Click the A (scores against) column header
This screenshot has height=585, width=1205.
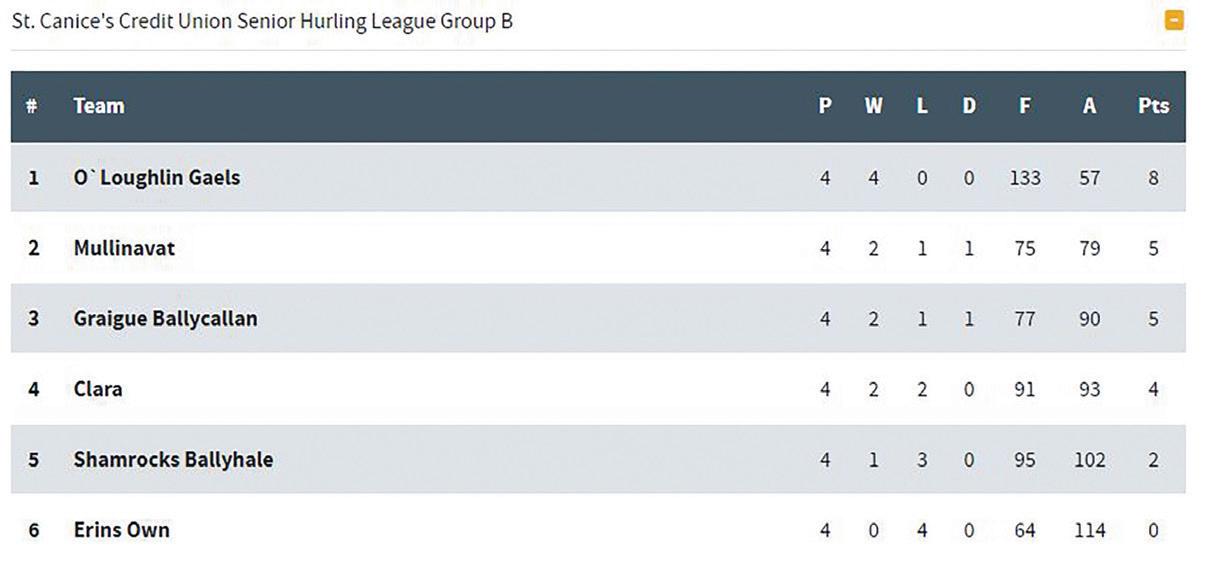[x=1089, y=106]
